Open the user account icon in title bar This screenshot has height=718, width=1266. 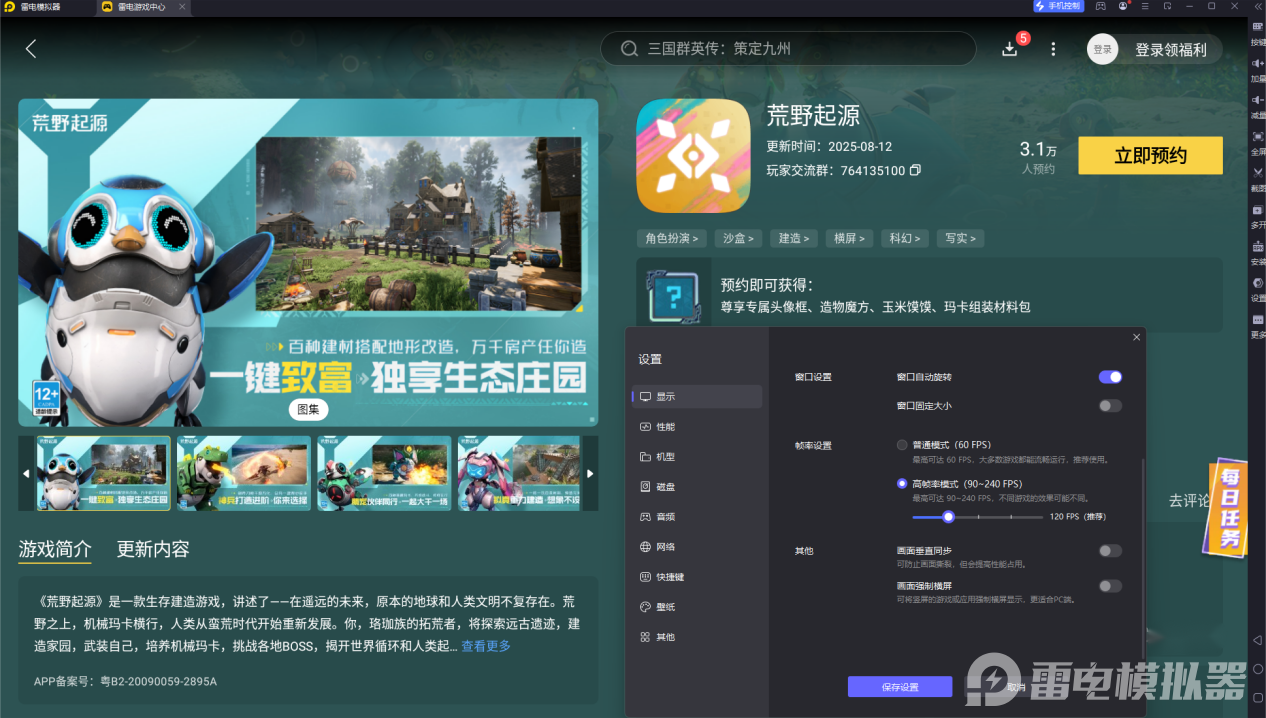point(1123,6)
